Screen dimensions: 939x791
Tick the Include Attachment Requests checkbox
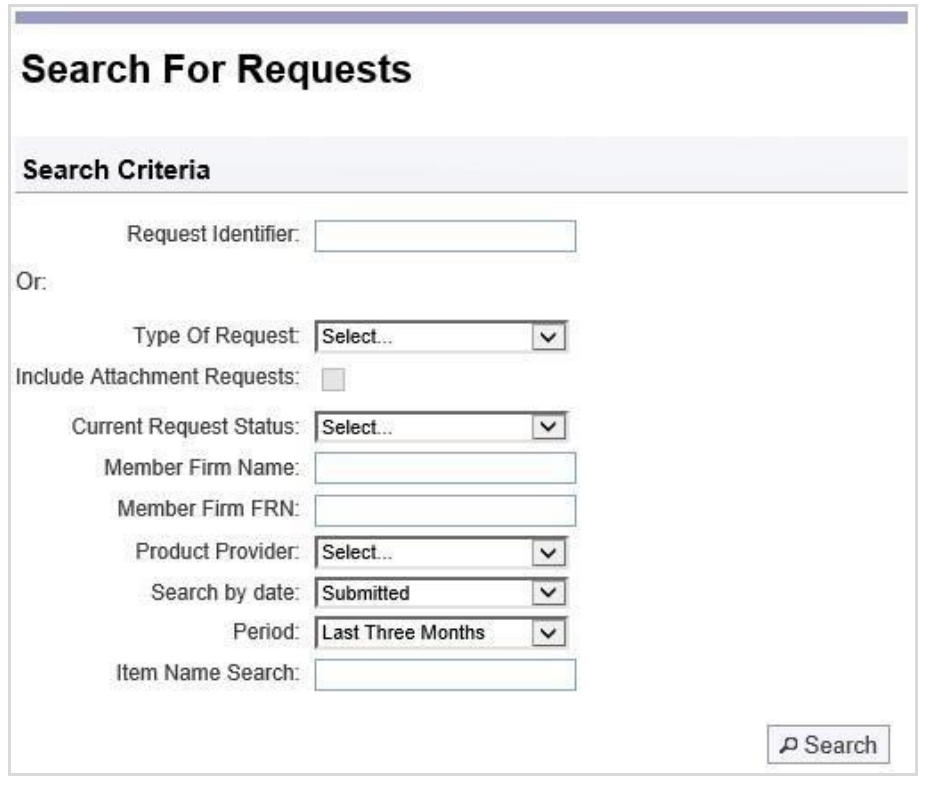pos(333,379)
